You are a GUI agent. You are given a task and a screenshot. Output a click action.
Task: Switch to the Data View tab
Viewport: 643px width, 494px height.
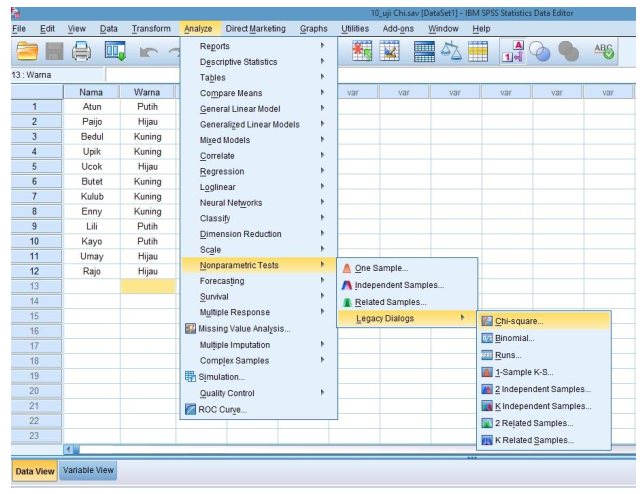35,471
